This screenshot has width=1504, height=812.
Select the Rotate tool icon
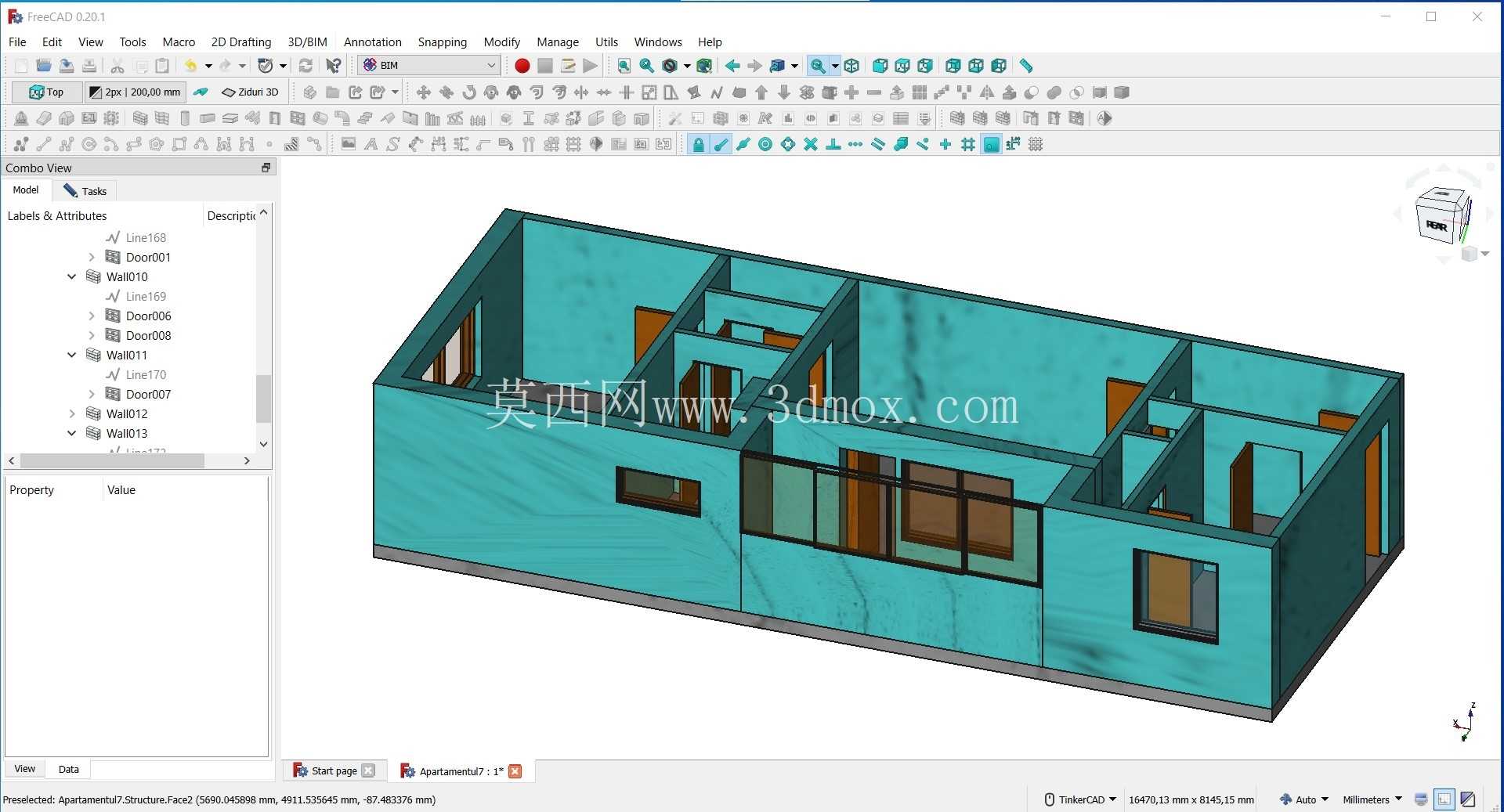[468, 92]
